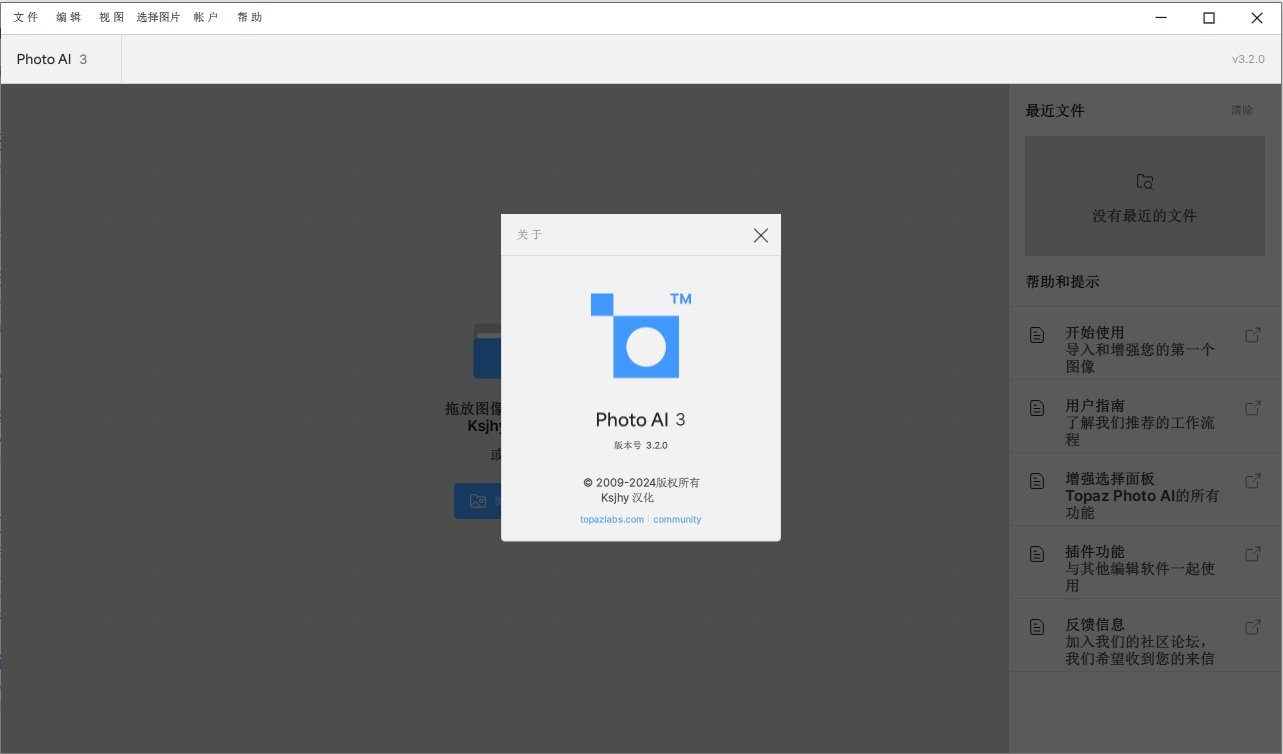Open the 用户指南 help entry text
1283x754 pixels.
(1140, 422)
